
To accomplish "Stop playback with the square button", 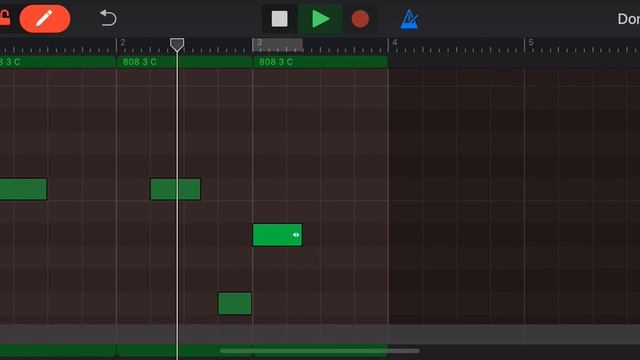I will coord(280,19).
